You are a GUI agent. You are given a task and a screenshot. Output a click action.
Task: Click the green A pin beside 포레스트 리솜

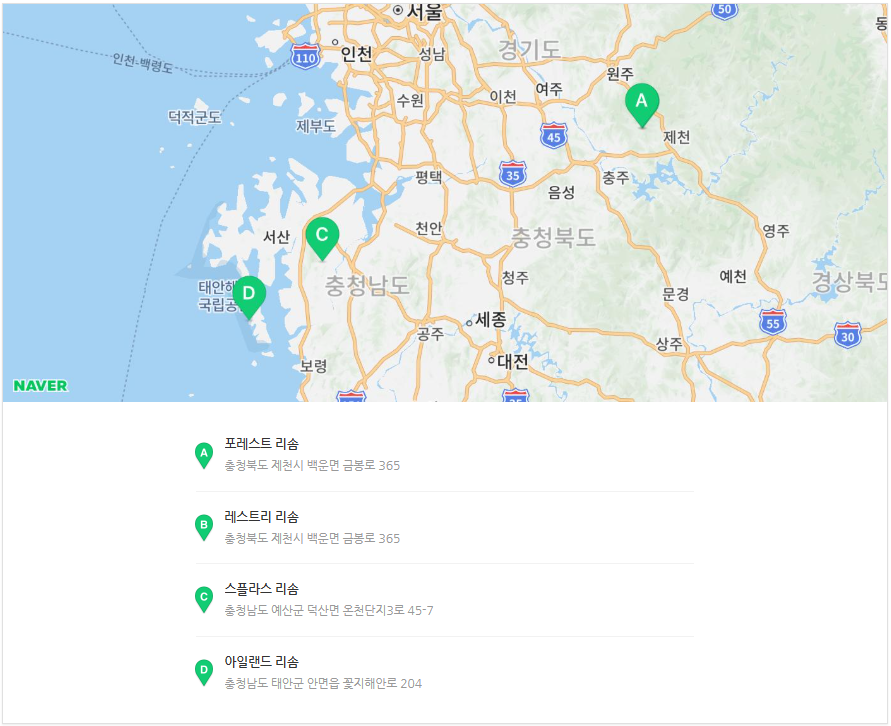[204, 455]
